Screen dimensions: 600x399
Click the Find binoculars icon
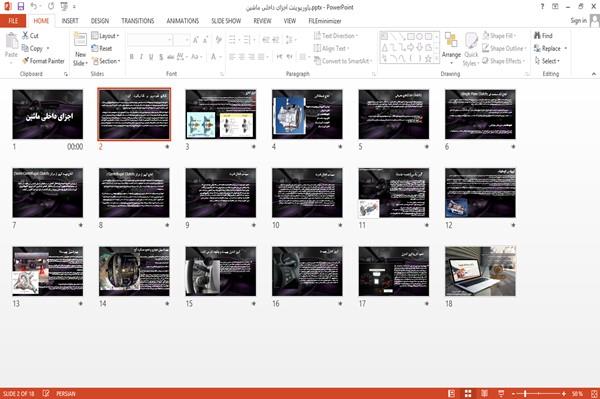click(537, 36)
